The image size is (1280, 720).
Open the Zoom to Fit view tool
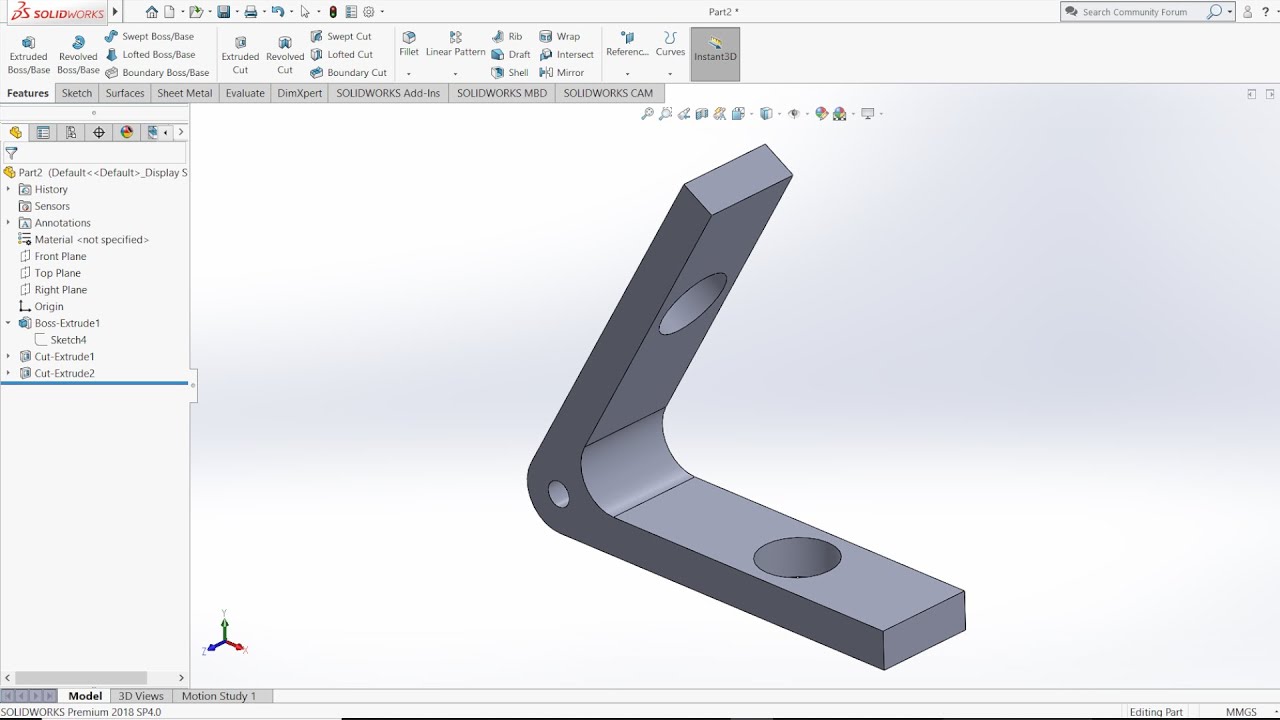click(x=647, y=114)
